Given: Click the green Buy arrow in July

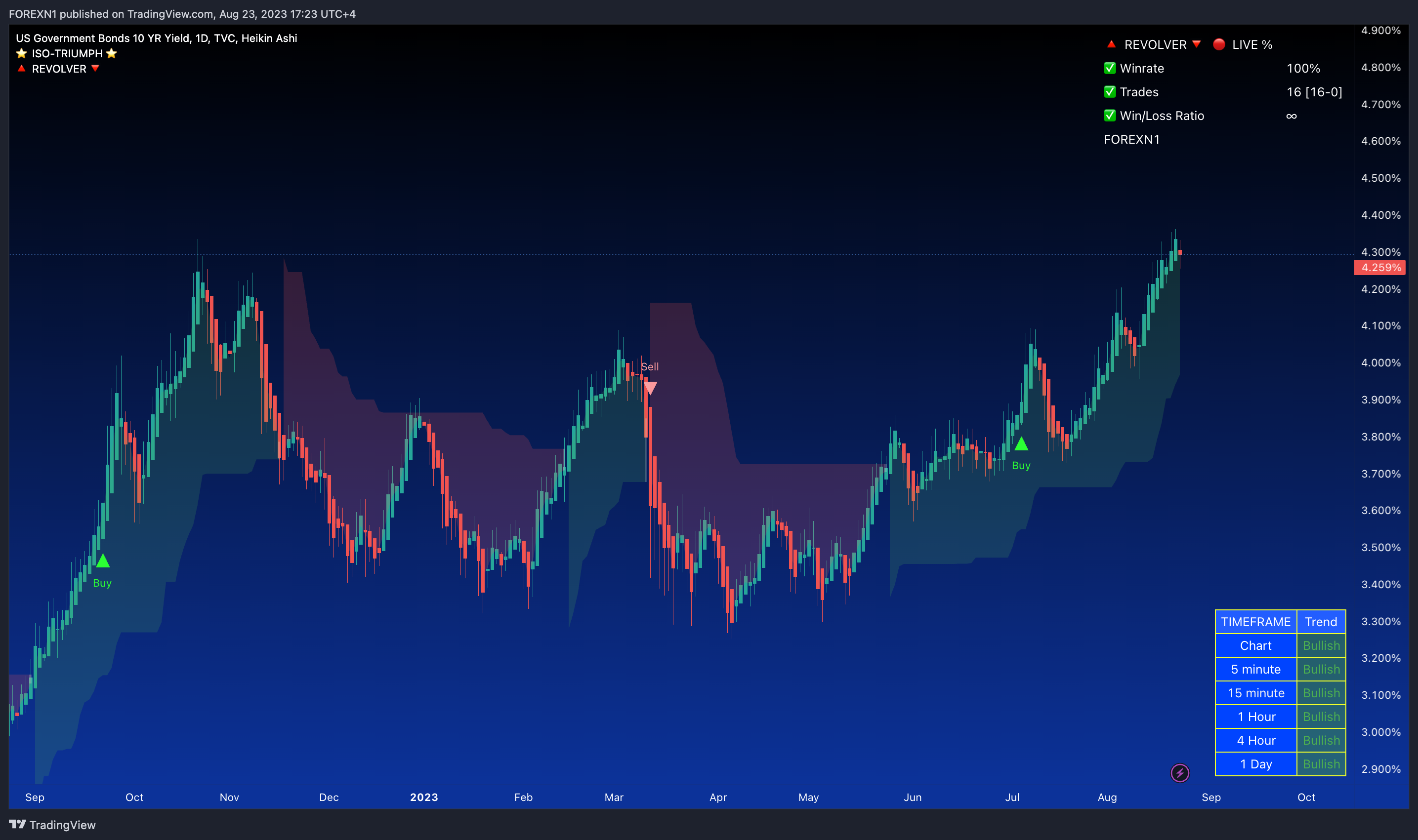Looking at the screenshot, I should (x=1021, y=444).
